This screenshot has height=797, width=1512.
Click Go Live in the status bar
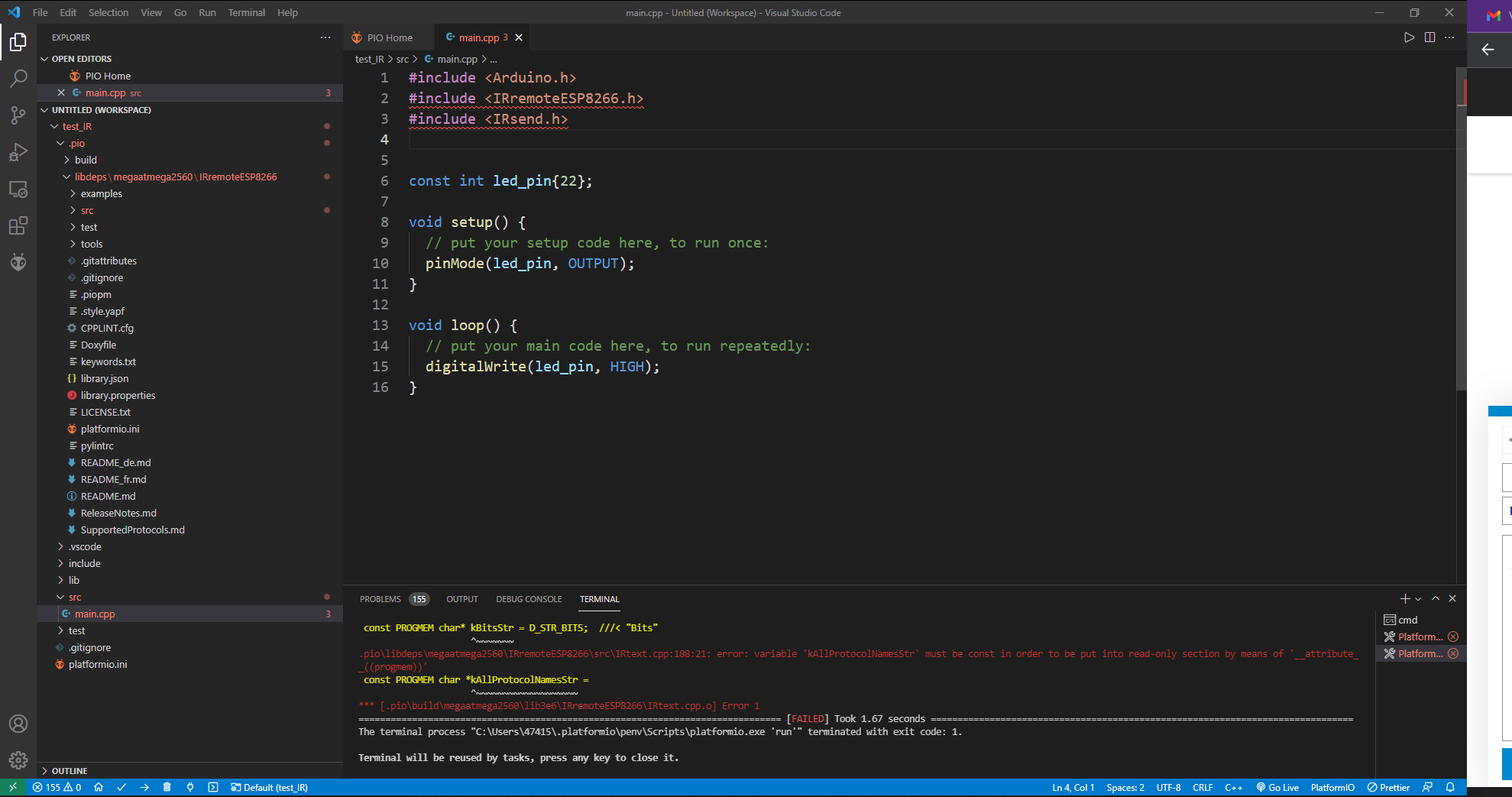pos(1277,787)
